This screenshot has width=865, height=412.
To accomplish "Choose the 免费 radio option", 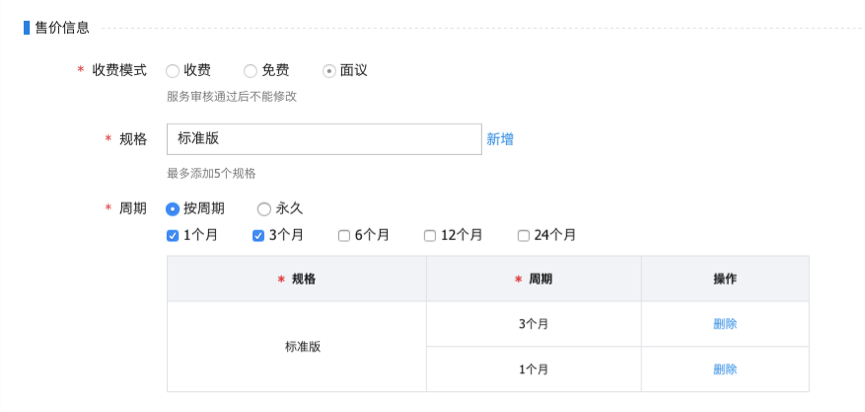I will [251, 71].
